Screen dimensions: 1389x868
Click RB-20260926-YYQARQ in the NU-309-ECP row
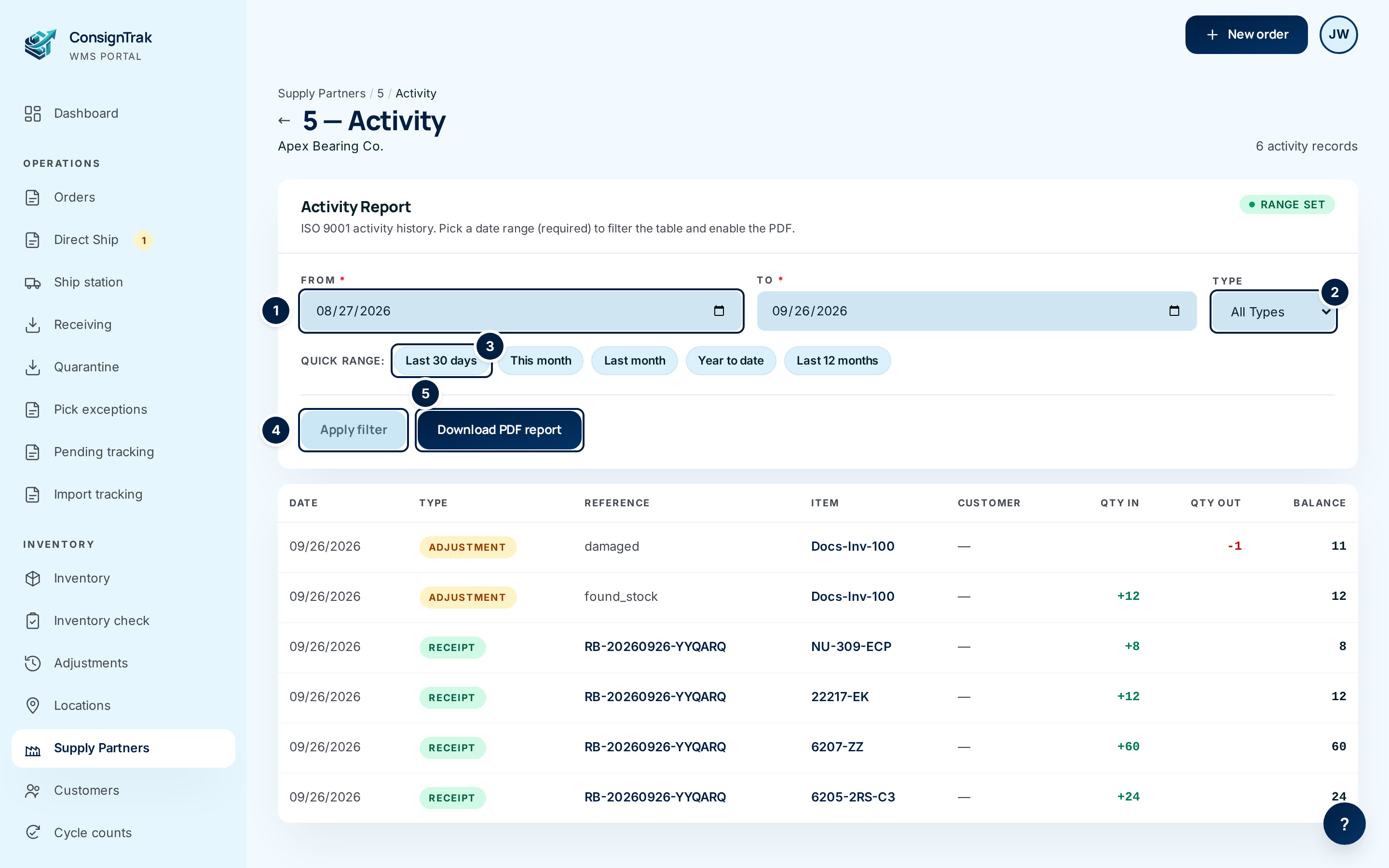click(655, 647)
